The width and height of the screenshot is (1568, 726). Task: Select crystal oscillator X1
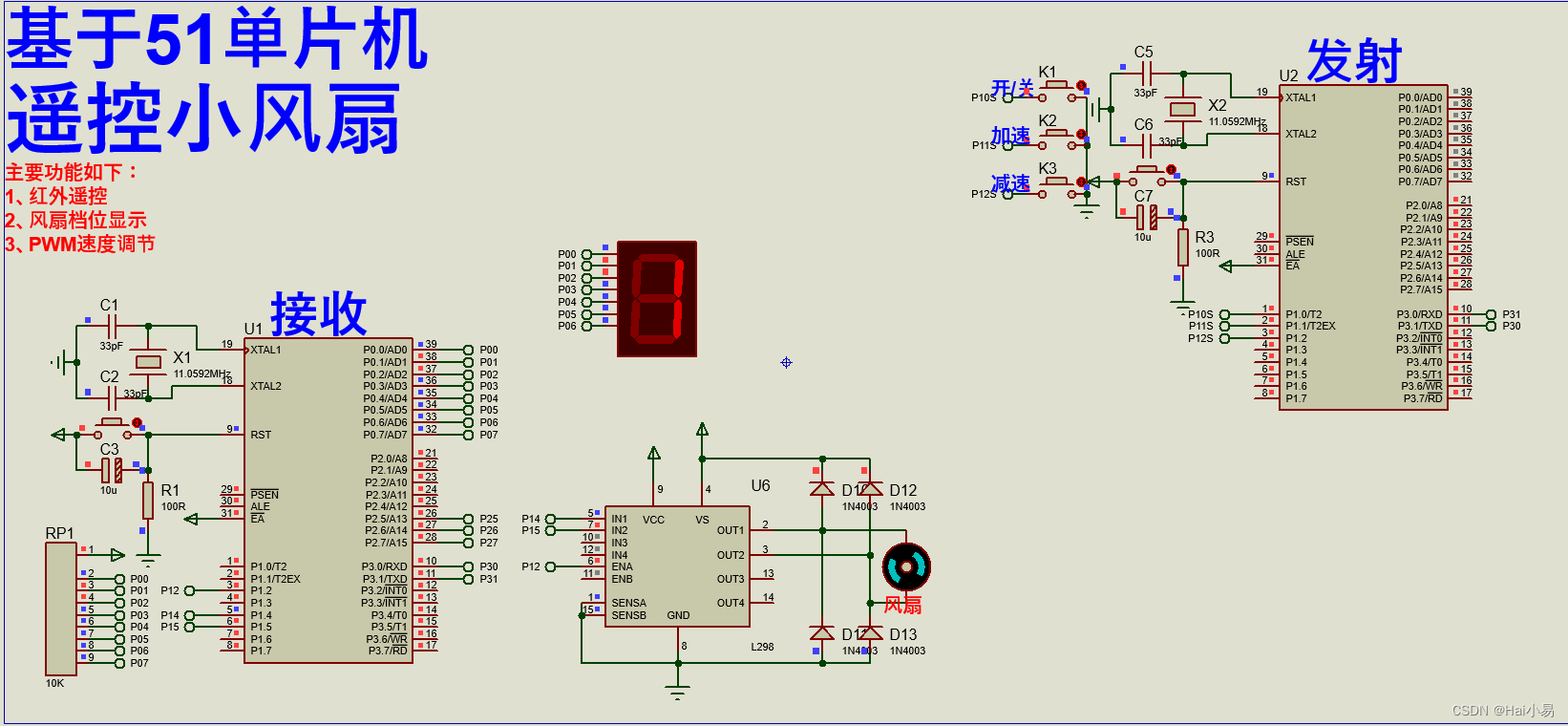[x=148, y=361]
